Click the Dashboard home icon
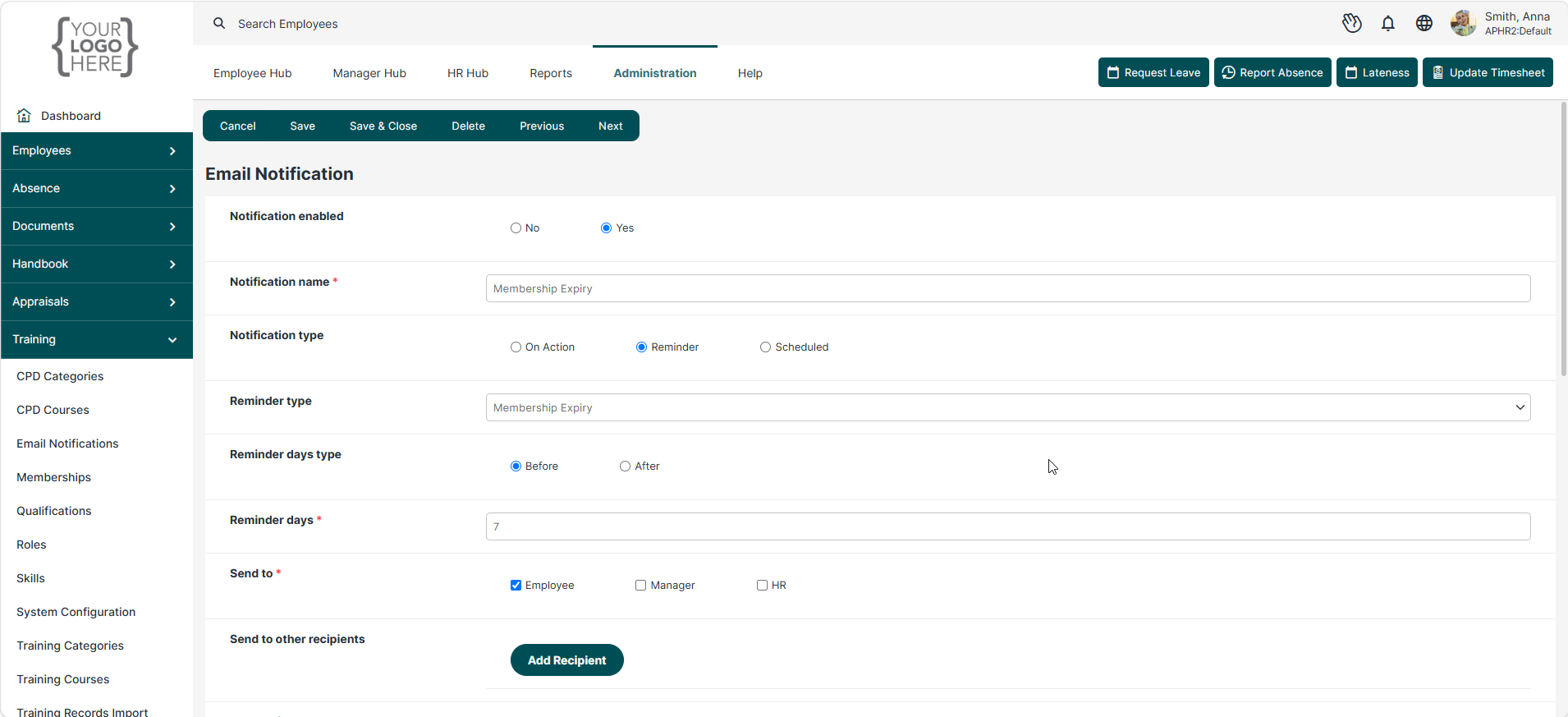 point(24,116)
